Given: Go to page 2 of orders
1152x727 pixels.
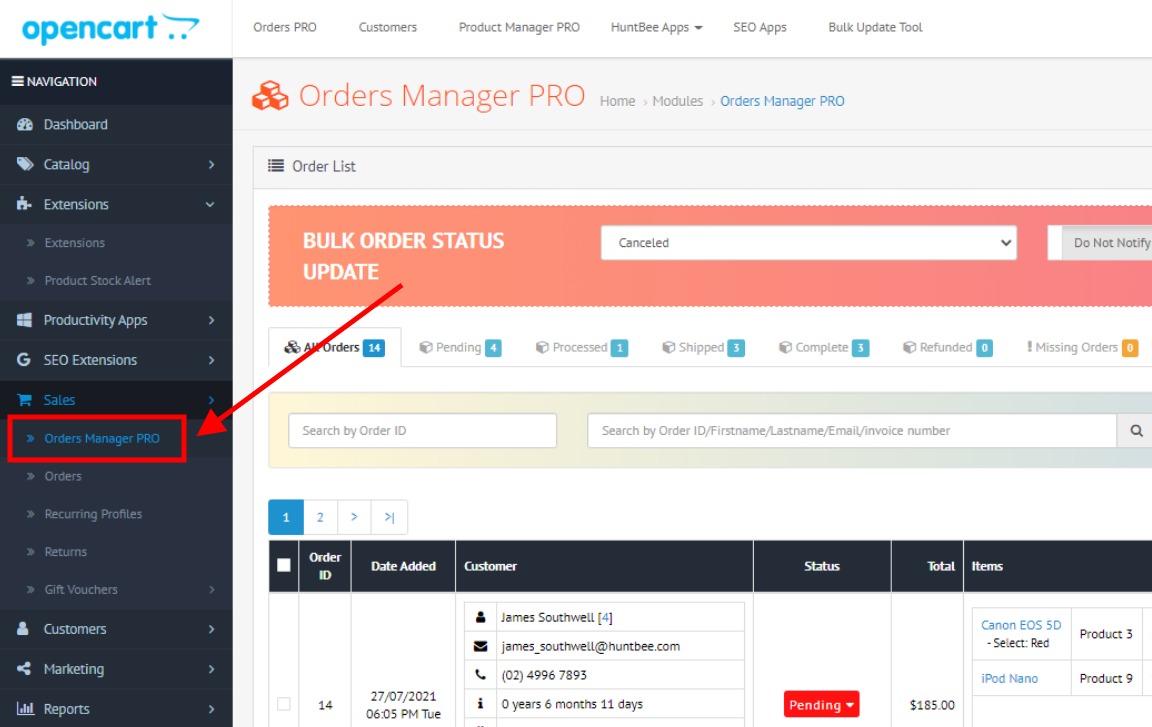Looking at the screenshot, I should point(320,517).
